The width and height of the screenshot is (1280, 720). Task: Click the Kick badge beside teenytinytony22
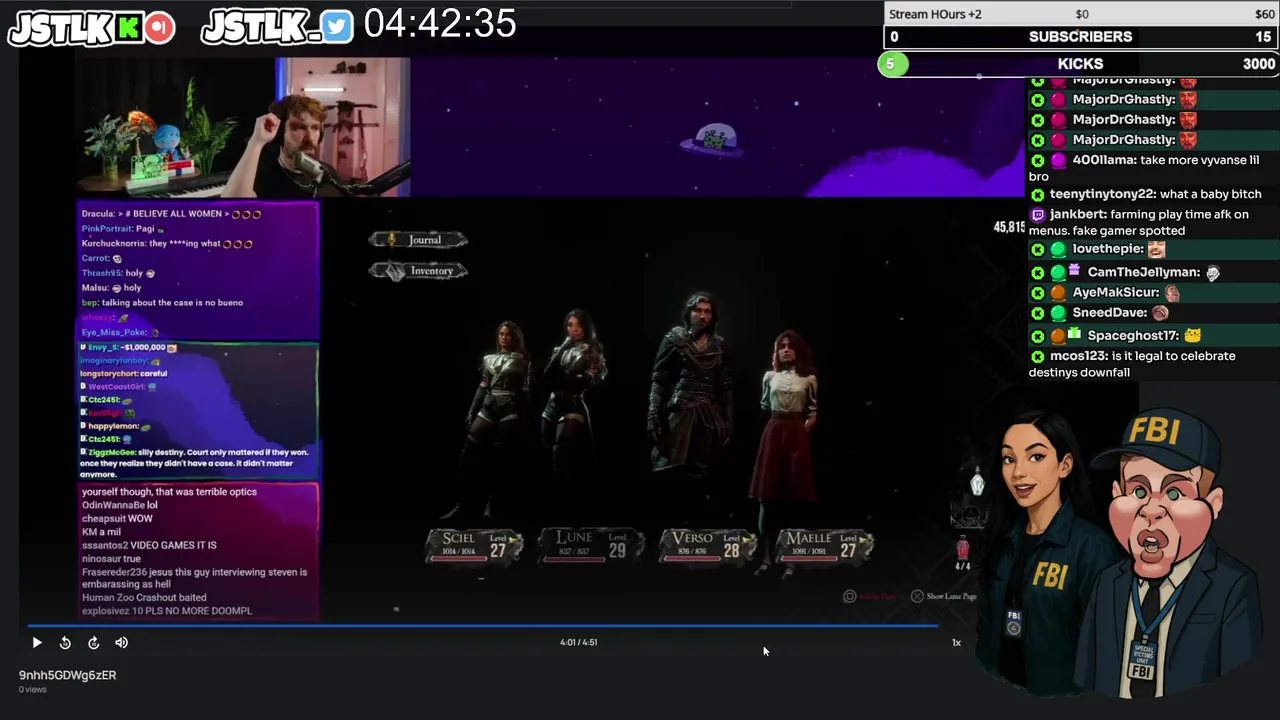tap(1038, 194)
